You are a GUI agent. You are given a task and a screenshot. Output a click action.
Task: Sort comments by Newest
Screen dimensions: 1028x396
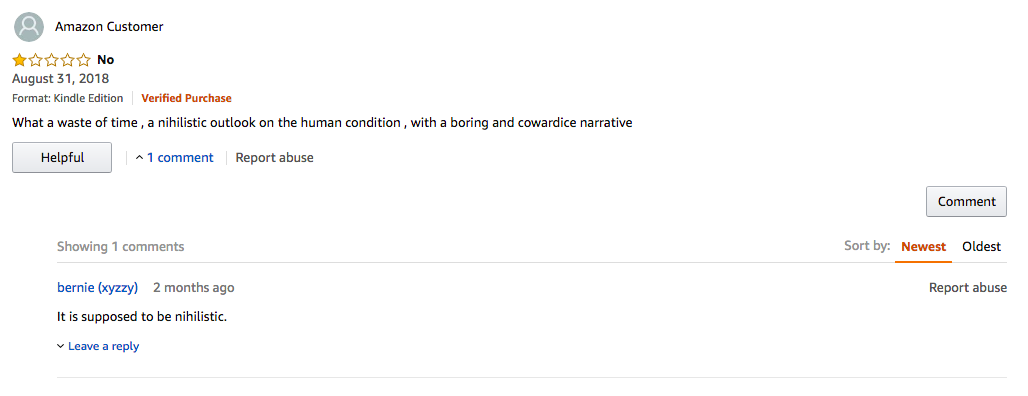(923, 247)
